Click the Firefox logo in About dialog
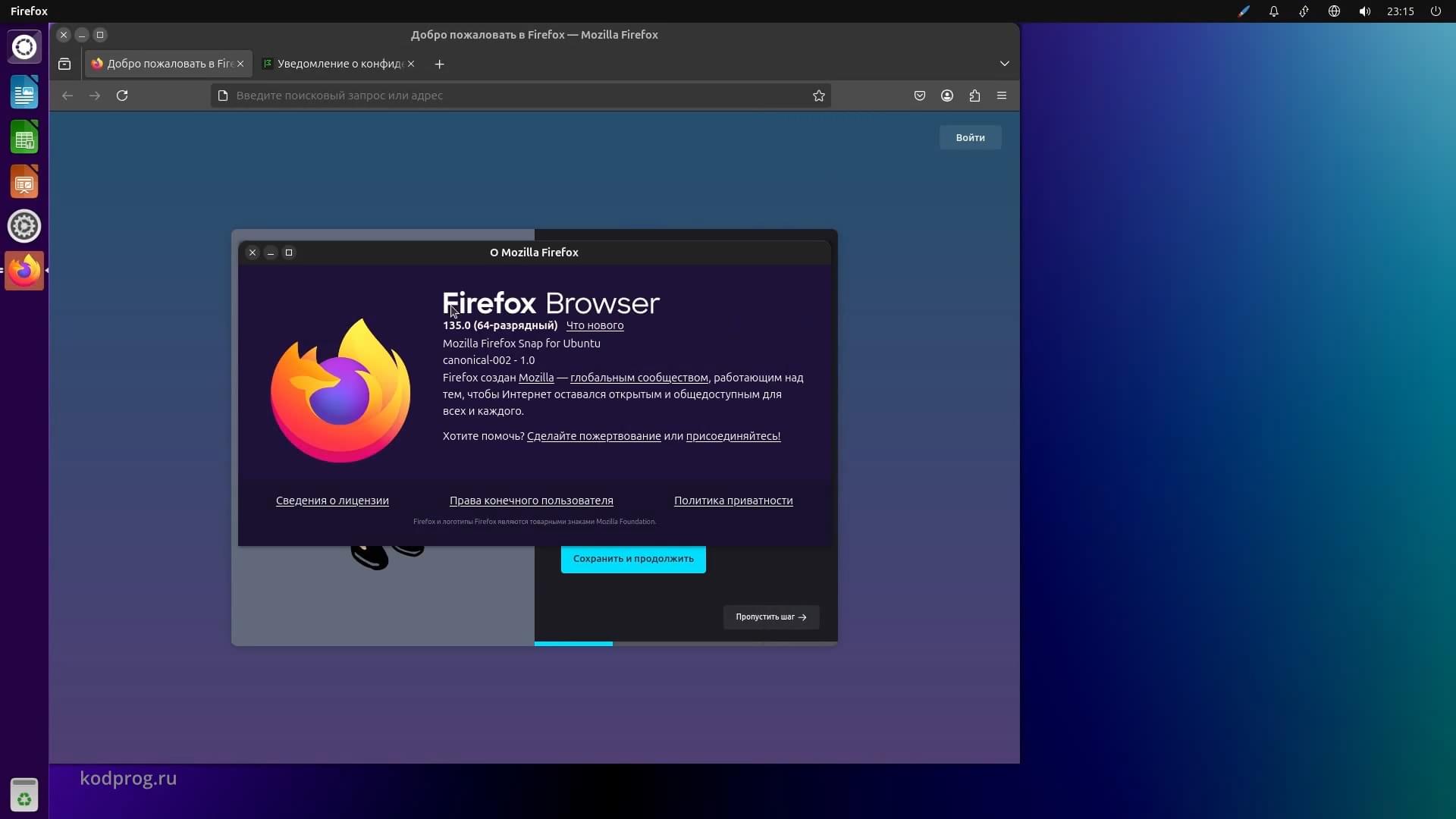The image size is (1456, 819). [340, 390]
